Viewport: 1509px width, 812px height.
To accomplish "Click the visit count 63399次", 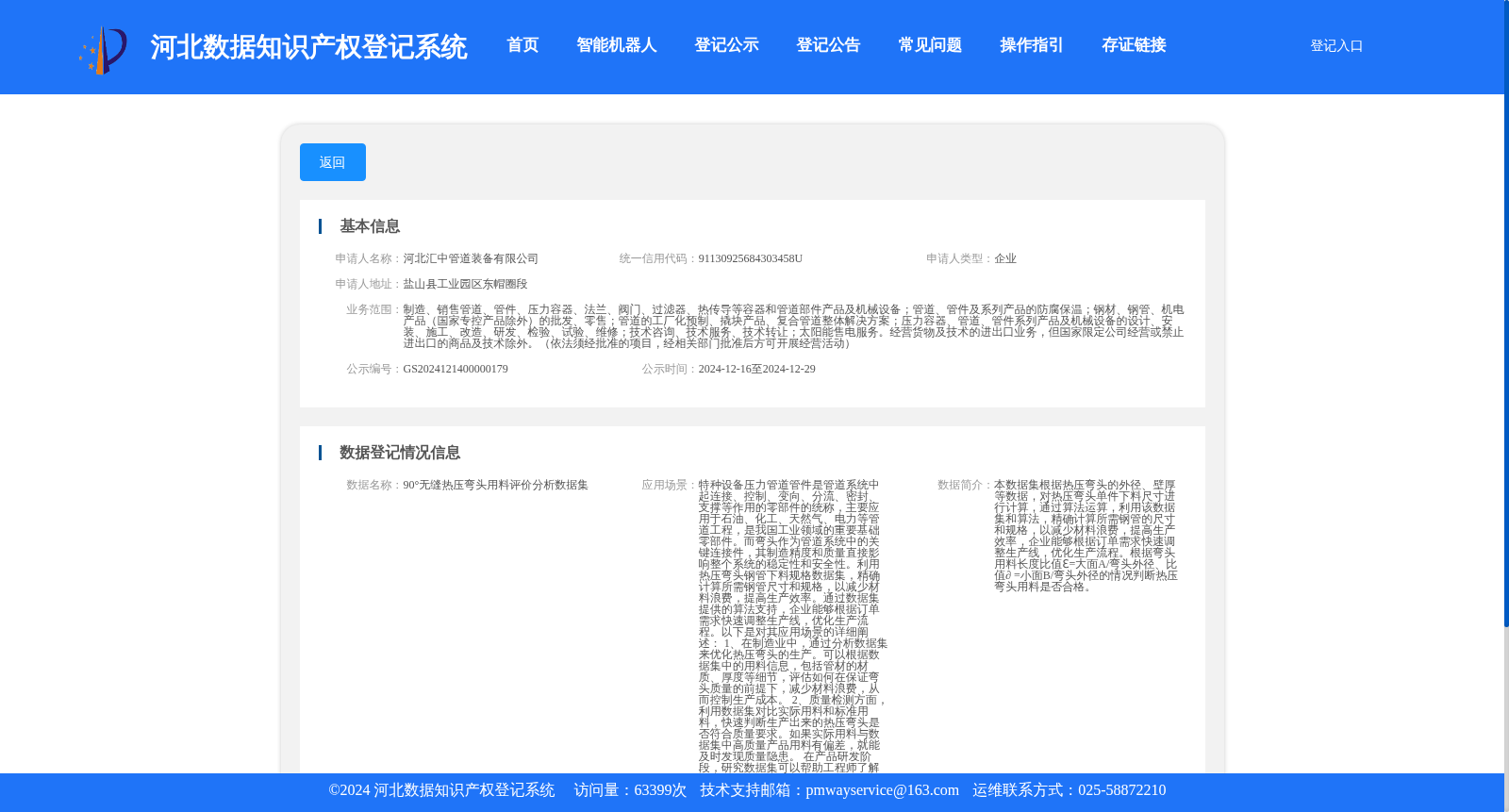I will click(x=660, y=790).
